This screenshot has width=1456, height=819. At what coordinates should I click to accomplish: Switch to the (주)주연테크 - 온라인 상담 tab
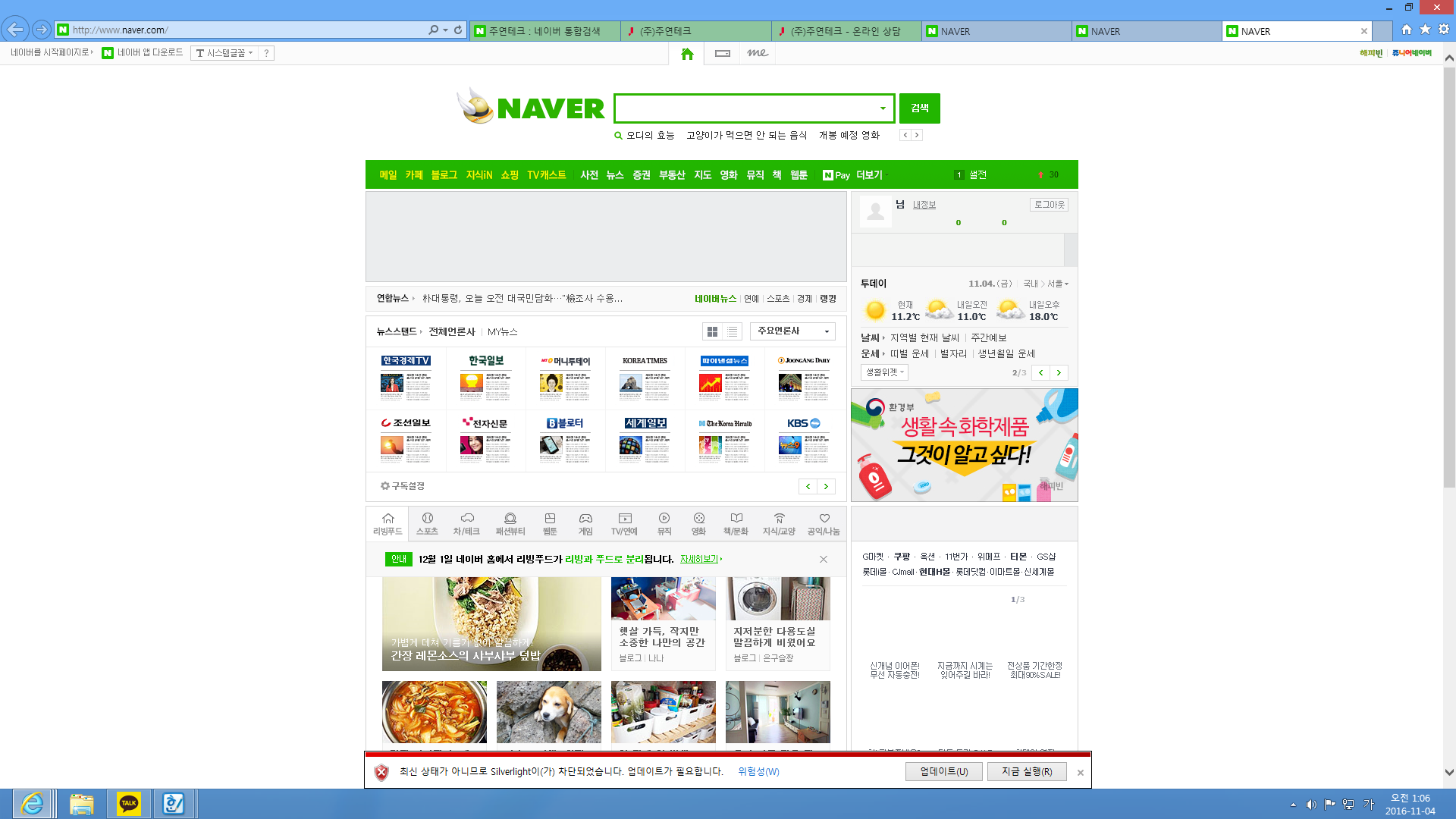coord(846,31)
